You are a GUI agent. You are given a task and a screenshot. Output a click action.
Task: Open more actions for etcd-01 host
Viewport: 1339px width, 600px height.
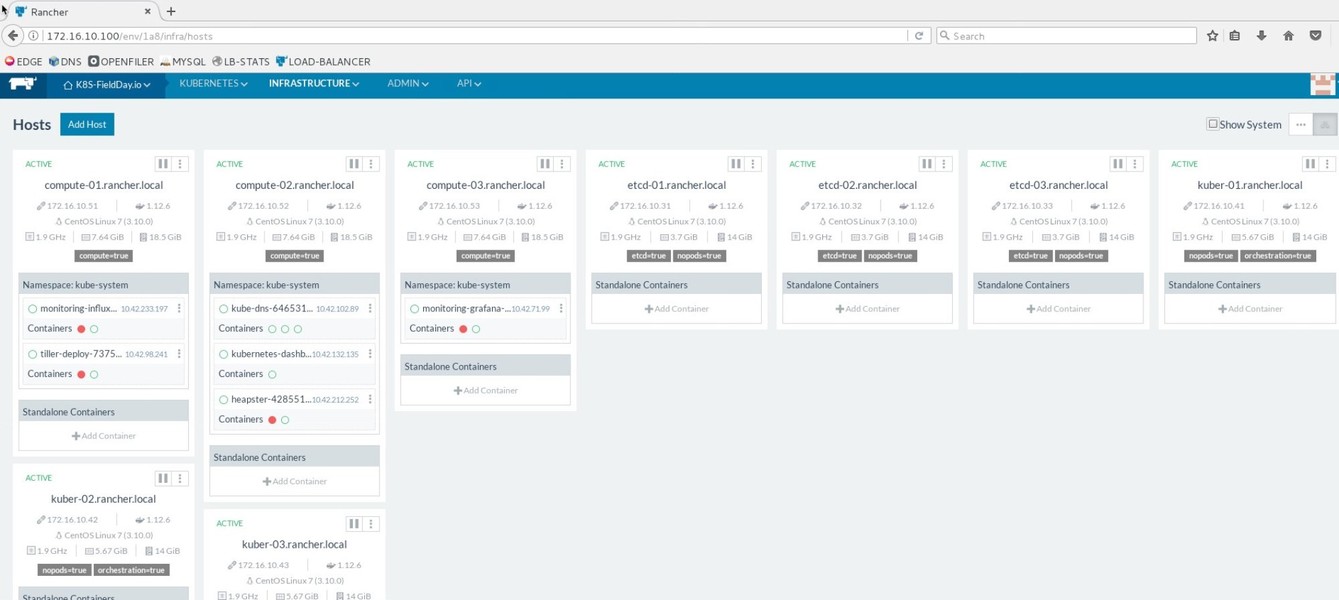tap(753, 164)
